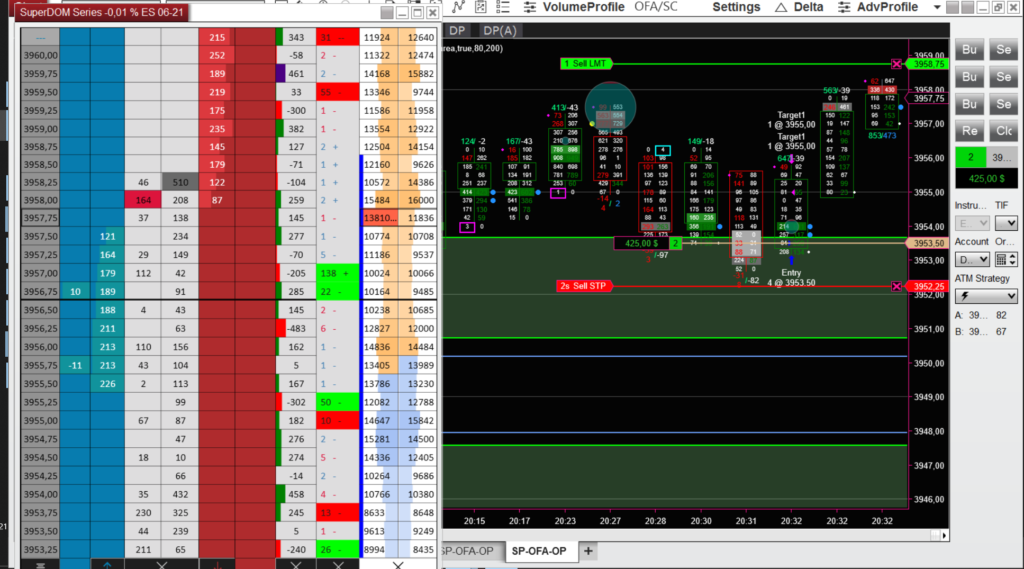Click X under the green 26 column
Image resolution: width=1024 pixels, height=569 pixels.
pos(338,564)
